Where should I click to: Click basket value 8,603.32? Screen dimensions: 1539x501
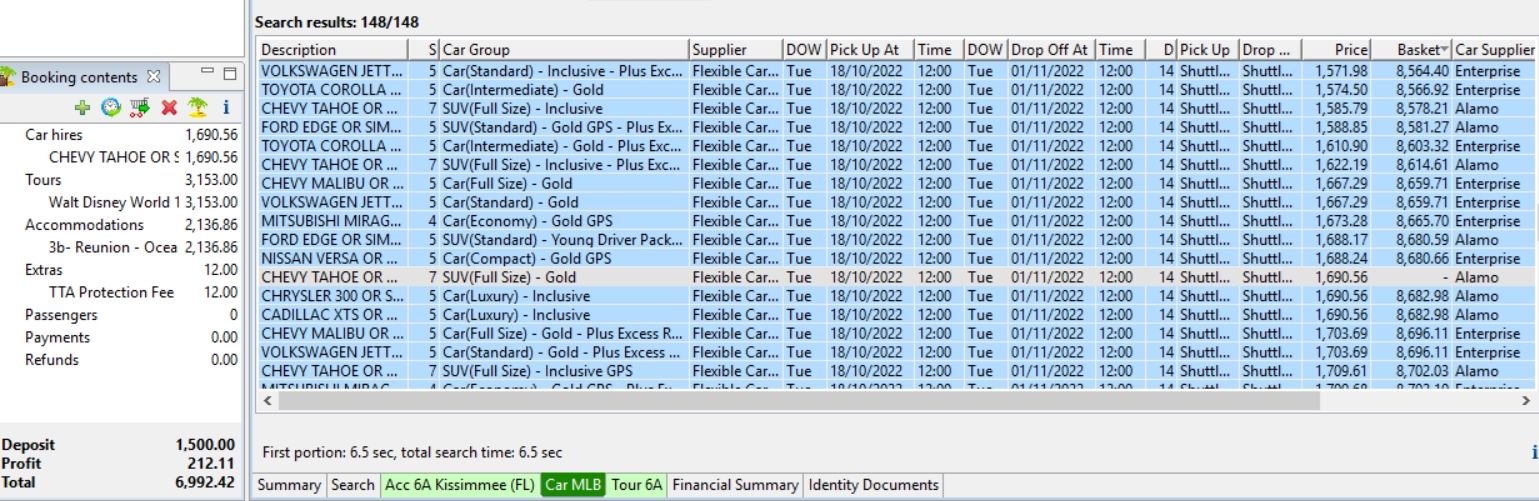(1423, 146)
